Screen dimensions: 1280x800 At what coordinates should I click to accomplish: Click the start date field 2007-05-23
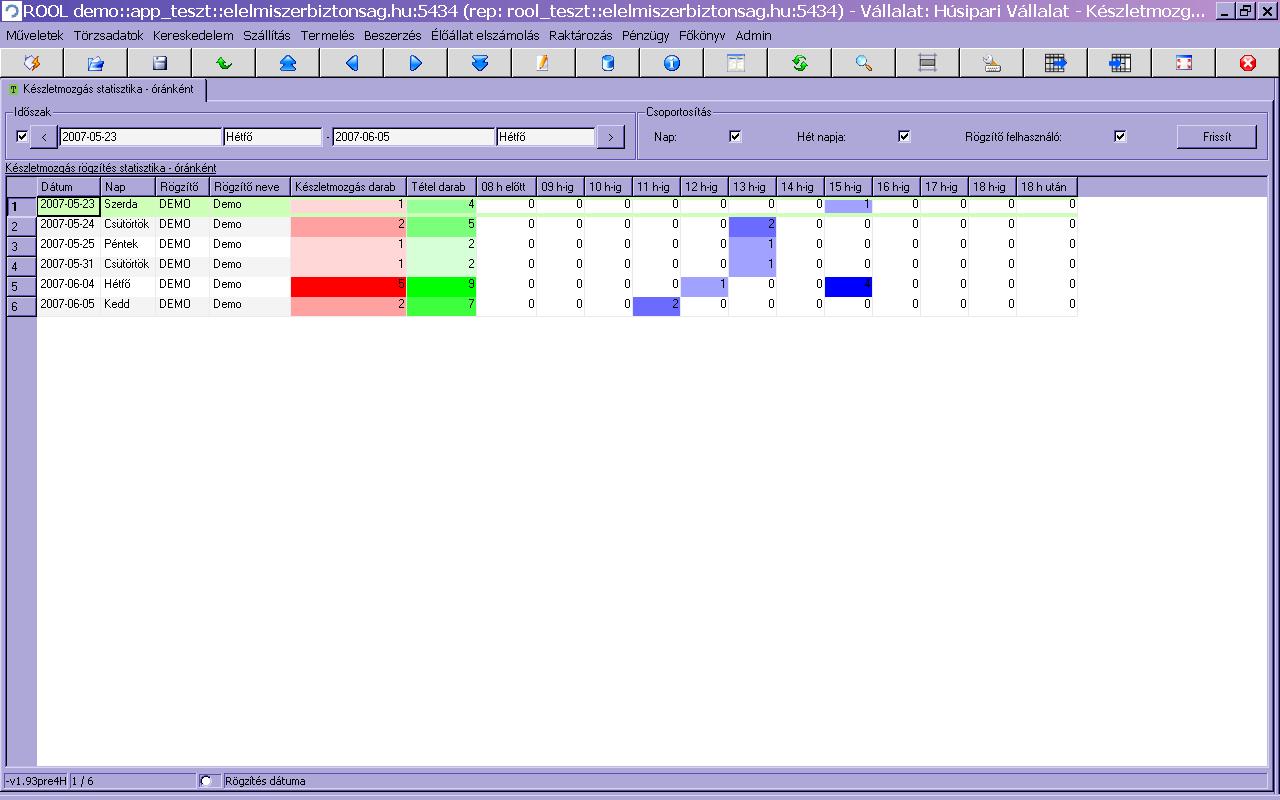[x=140, y=137]
